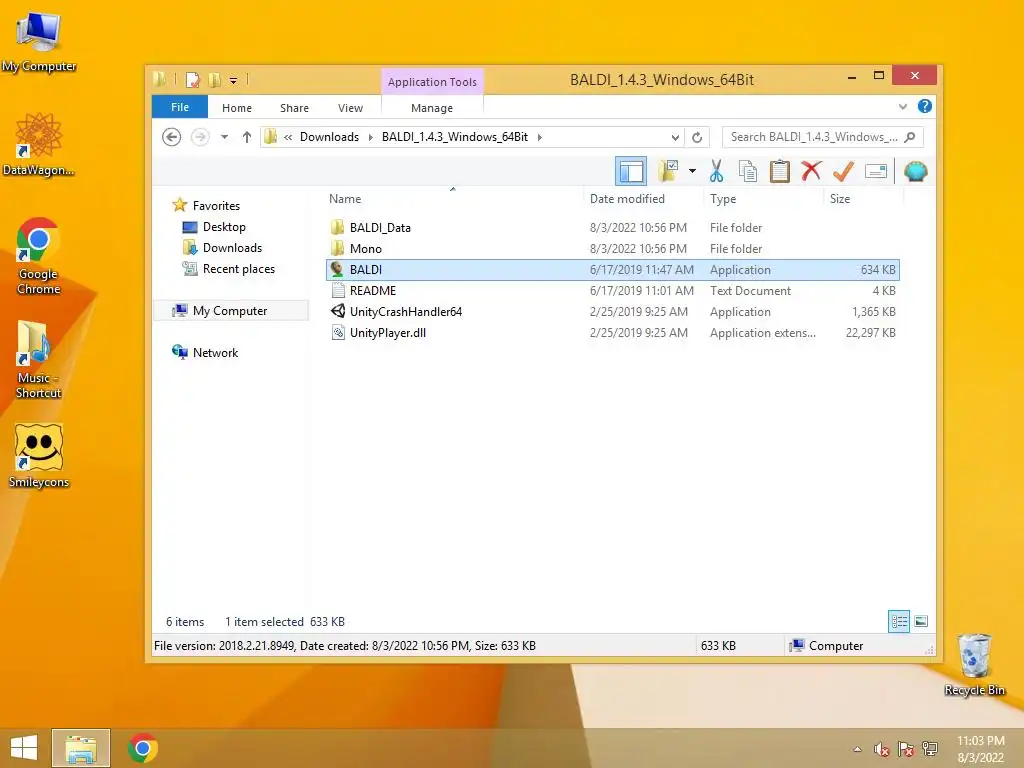
Task: Click the orange checkmark Properties icon
Action: click(843, 171)
